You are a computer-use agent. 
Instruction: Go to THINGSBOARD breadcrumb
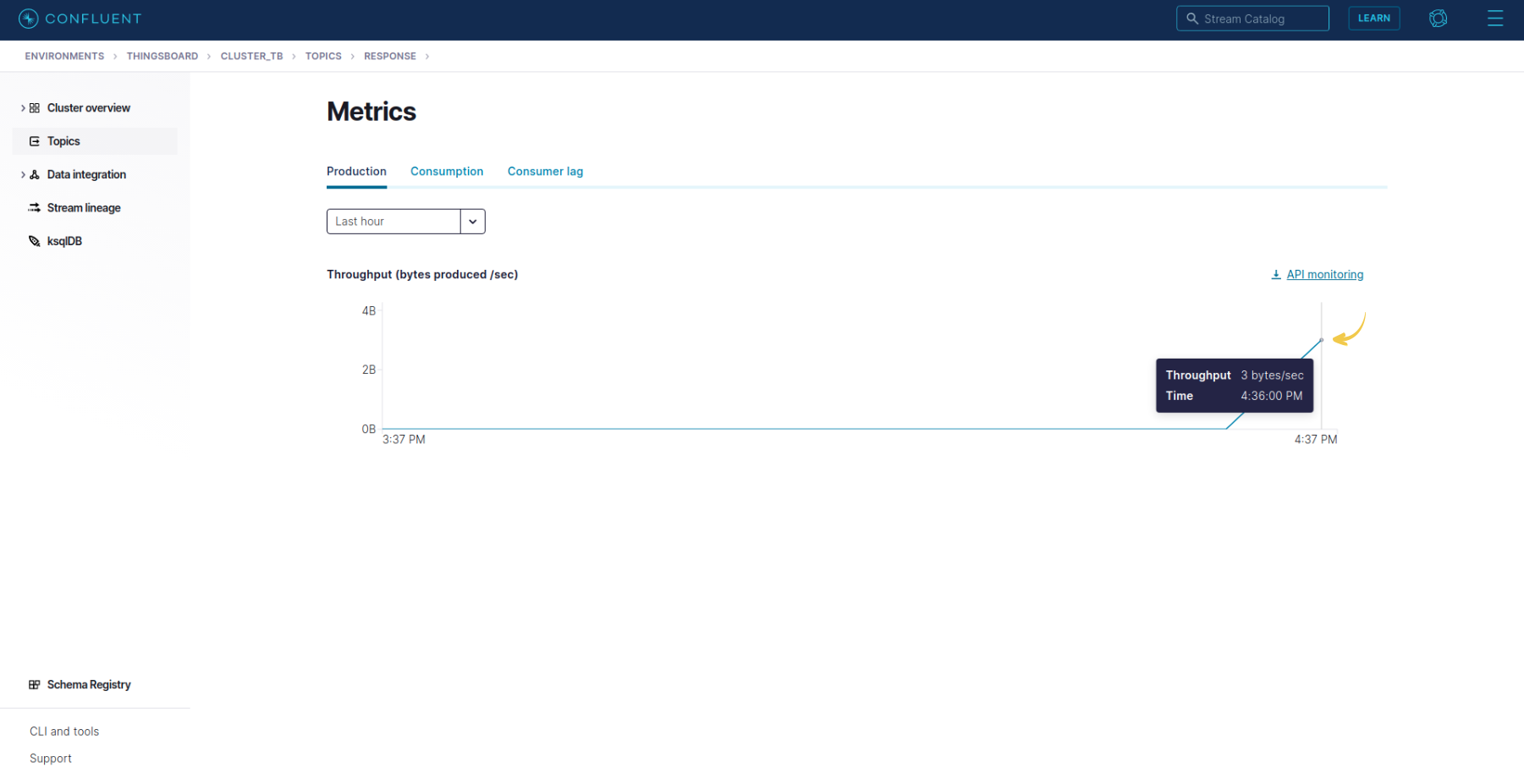[x=162, y=57]
